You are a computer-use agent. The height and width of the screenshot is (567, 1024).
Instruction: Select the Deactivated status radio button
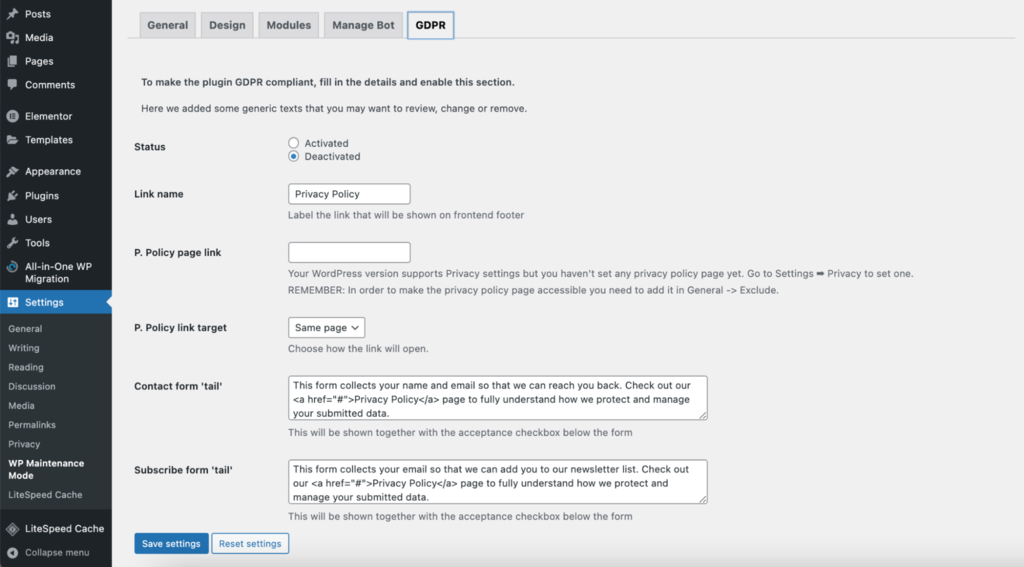click(294, 156)
